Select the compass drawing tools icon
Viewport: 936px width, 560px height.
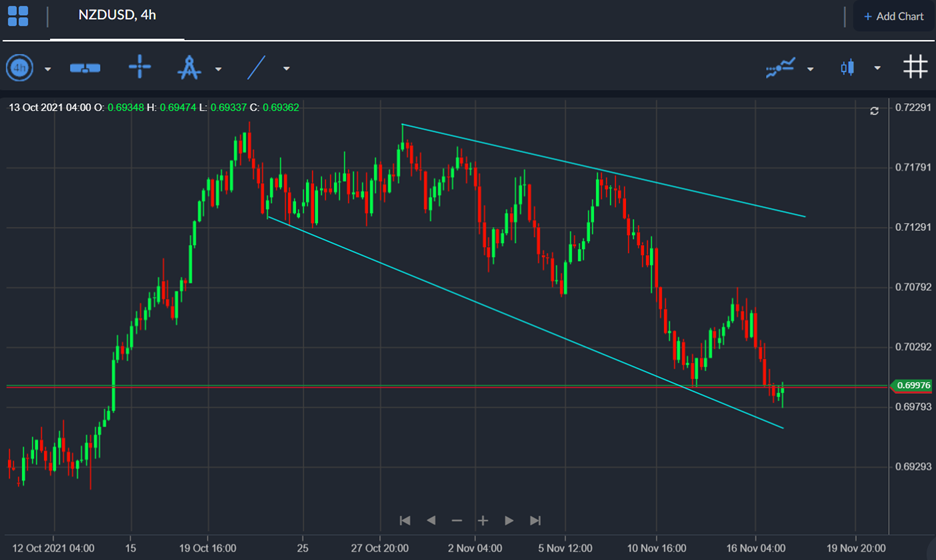click(x=189, y=67)
